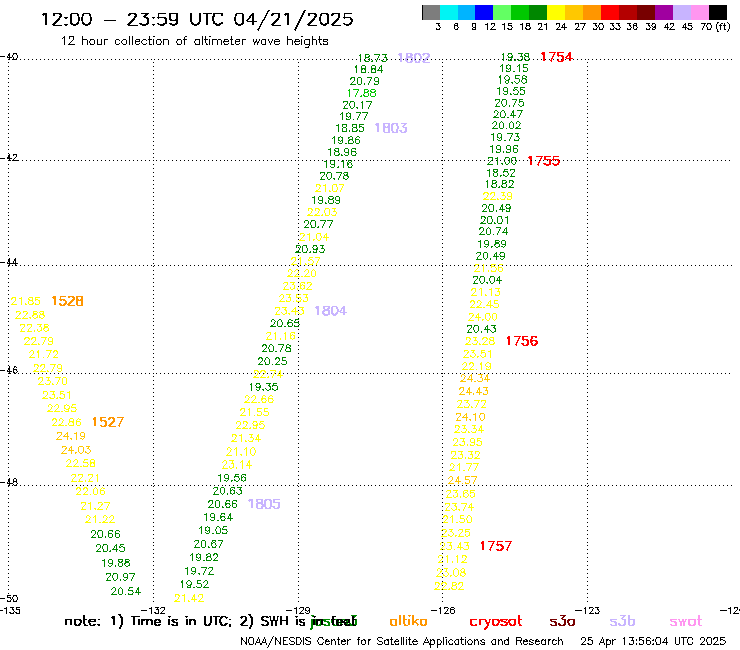Click the wave height value 20.79
740x650 pixels.
click(x=364, y=81)
